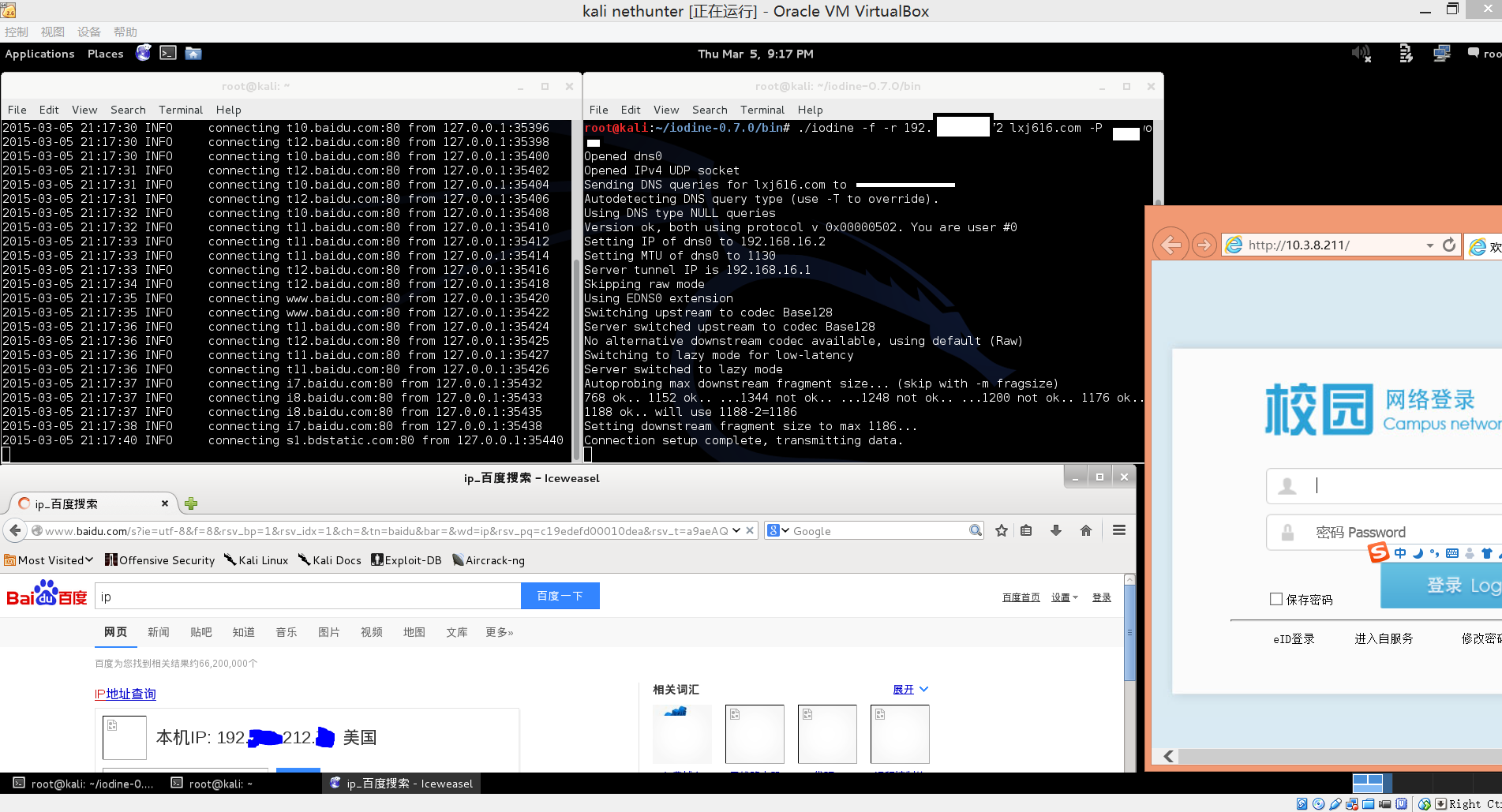The height and width of the screenshot is (812, 1502).
Task: Open the VirtualBox 视图 menu
Action: [x=53, y=32]
